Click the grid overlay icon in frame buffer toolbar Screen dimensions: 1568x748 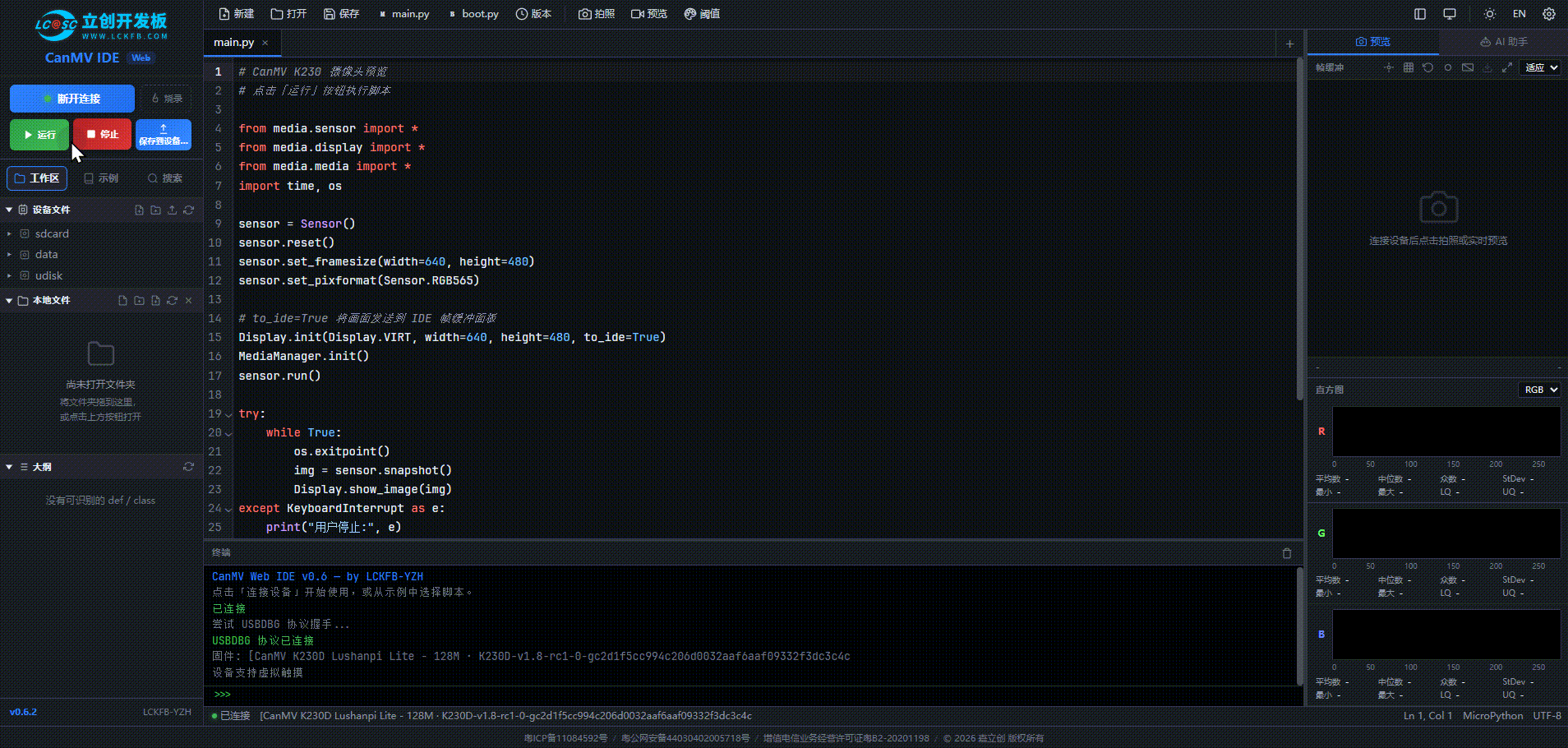(x=1408, y=67)
